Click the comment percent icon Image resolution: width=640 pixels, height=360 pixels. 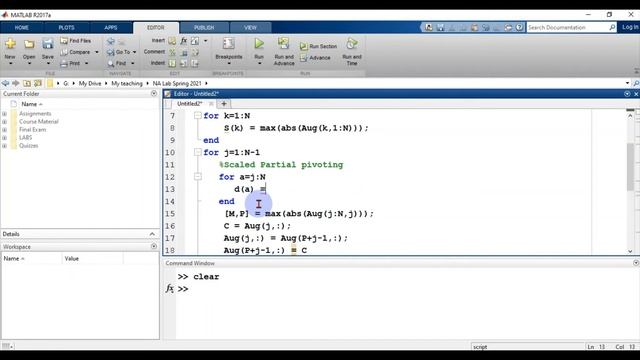172,52
